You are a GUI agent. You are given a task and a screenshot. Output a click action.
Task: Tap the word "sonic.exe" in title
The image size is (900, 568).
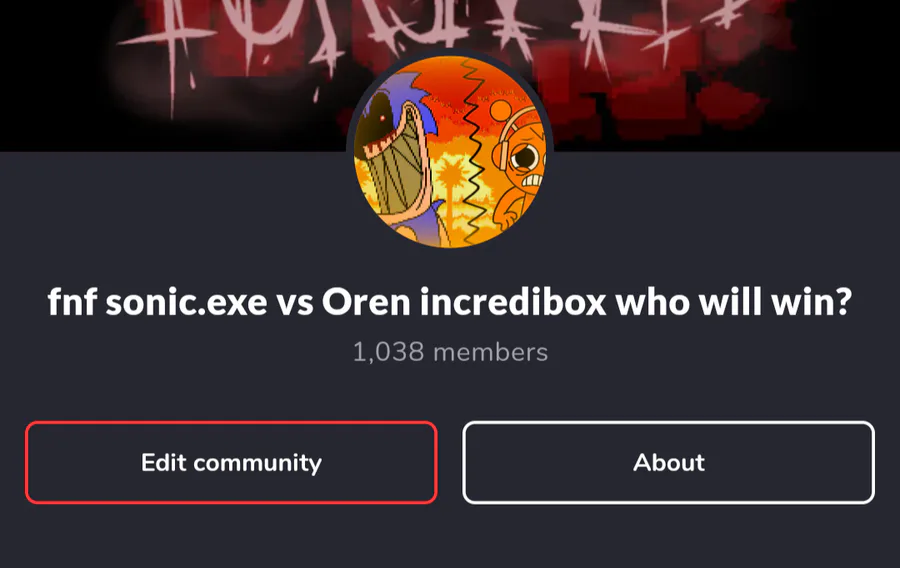click(x=187, y=302)
